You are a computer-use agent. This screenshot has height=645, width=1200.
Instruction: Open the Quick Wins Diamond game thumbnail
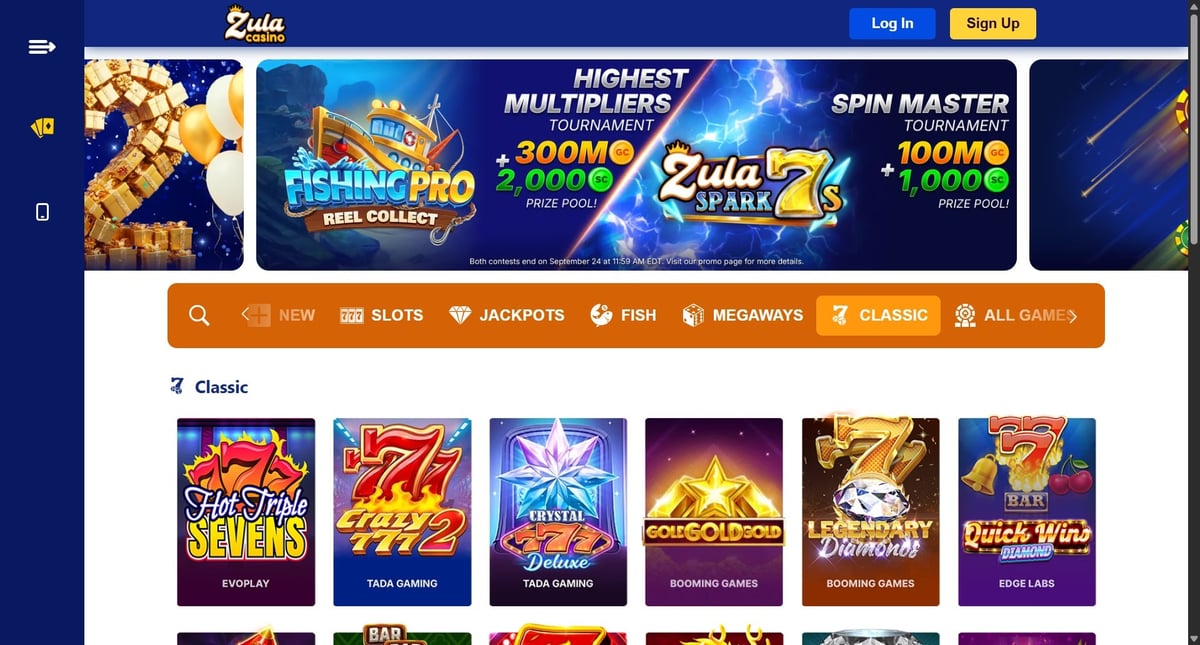(1027, 512)
